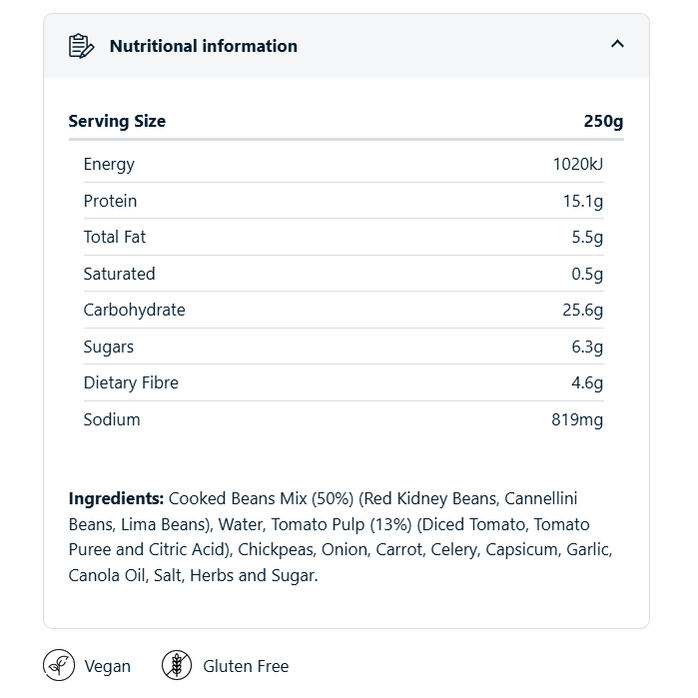Click the Protein row label
698x698 pixels.
[110, 201]
